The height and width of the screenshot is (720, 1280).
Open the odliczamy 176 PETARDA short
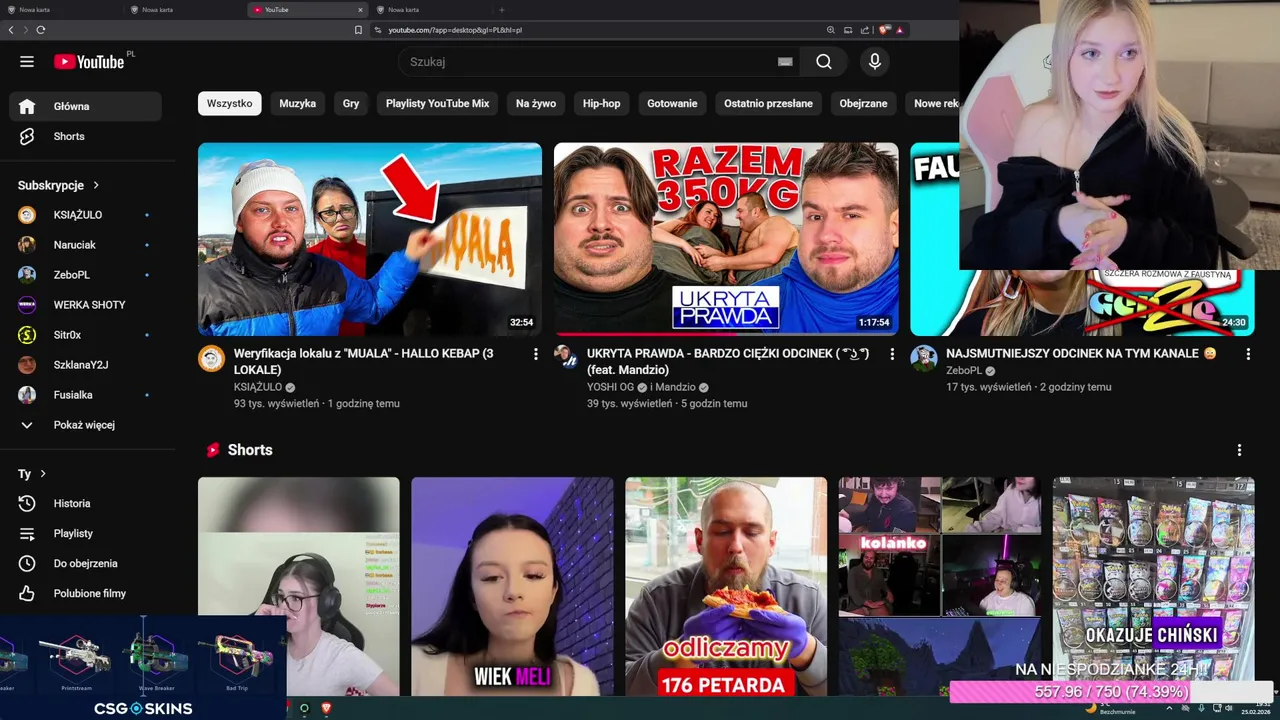click(726, 586)
